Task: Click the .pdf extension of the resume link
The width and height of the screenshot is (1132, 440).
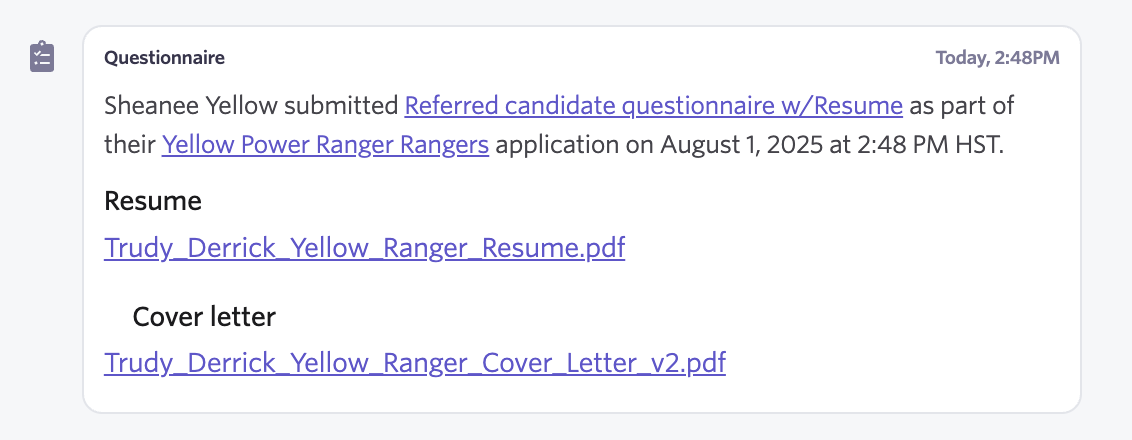Action: click(x=602, y=248)
